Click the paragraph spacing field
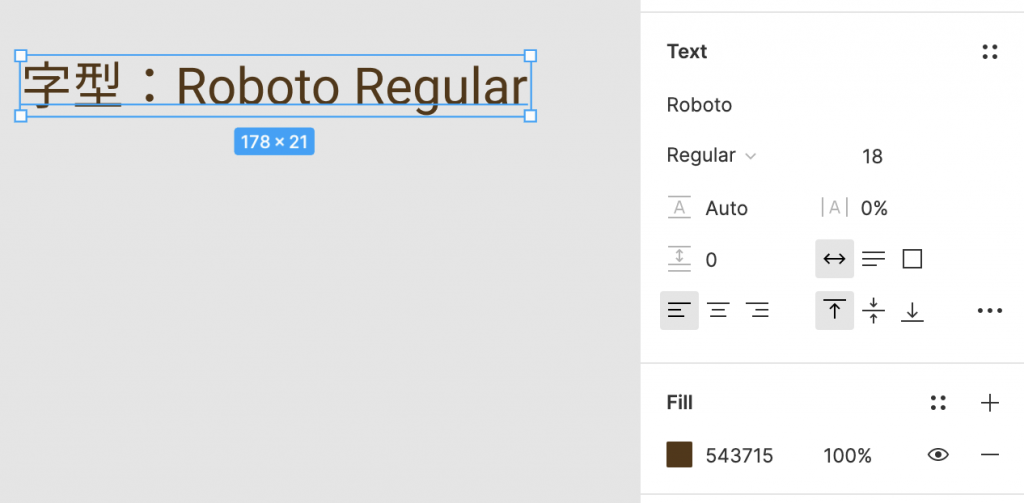The height and width of the screenshot is (503, 1024). click(x=711, y=260)
